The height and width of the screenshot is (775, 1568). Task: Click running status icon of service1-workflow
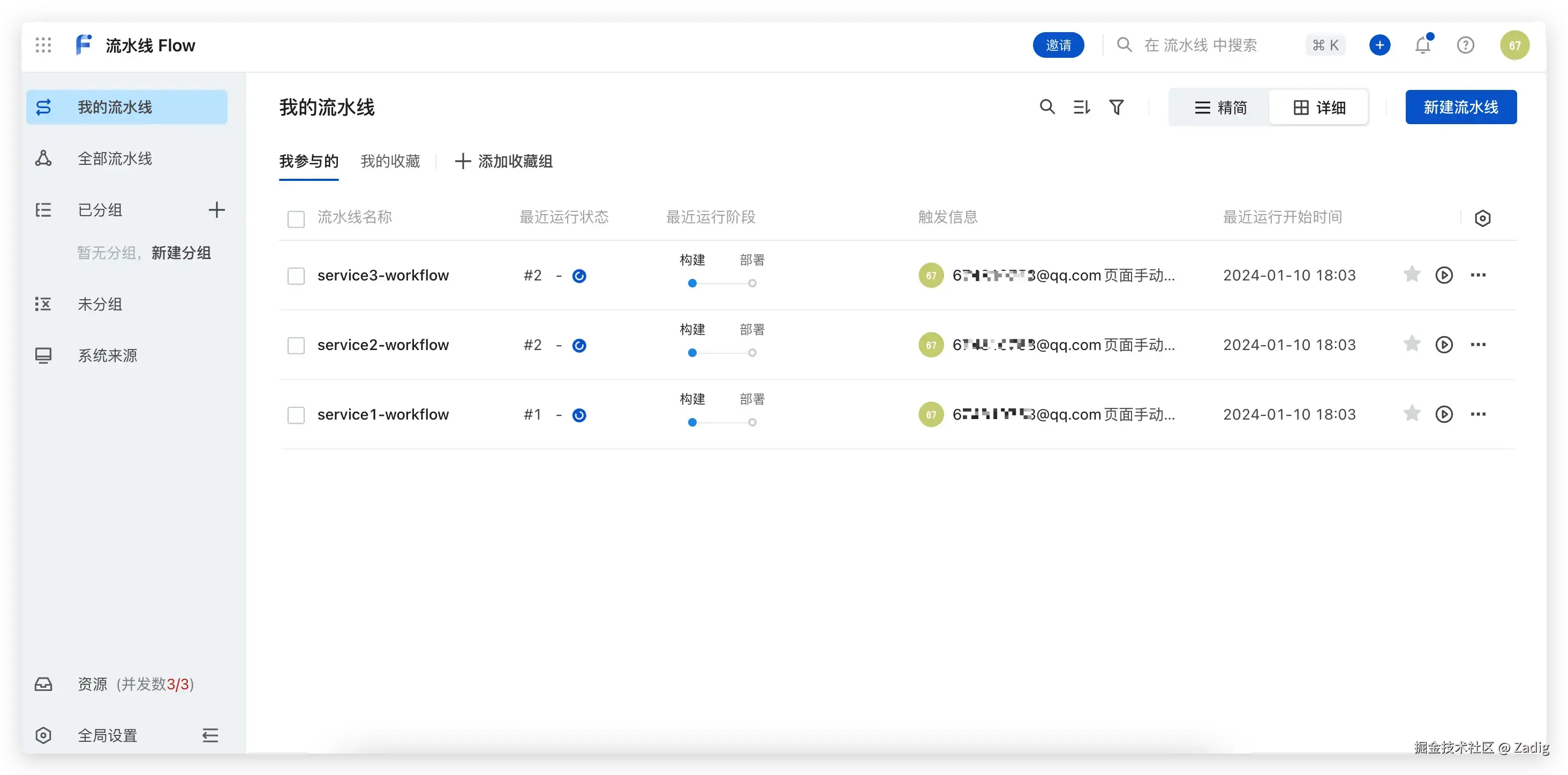[x=579, y=415]
